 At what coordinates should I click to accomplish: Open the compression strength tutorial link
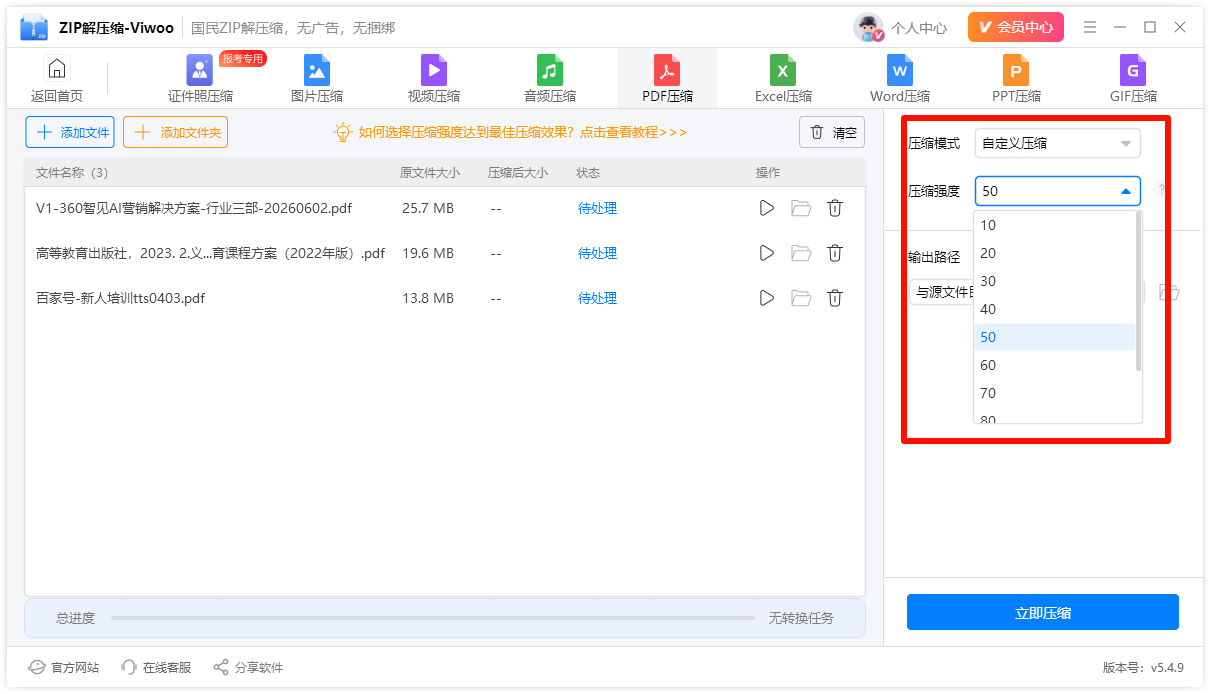coord(510,132)
